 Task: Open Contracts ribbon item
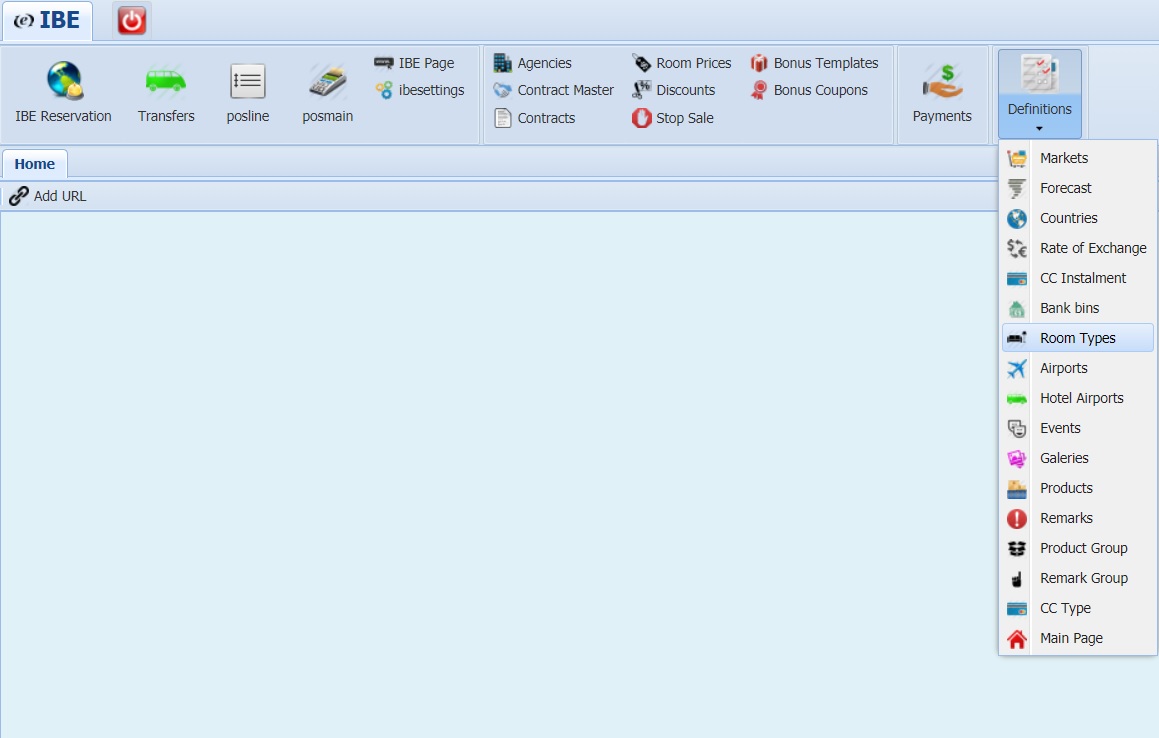(534, 118)
